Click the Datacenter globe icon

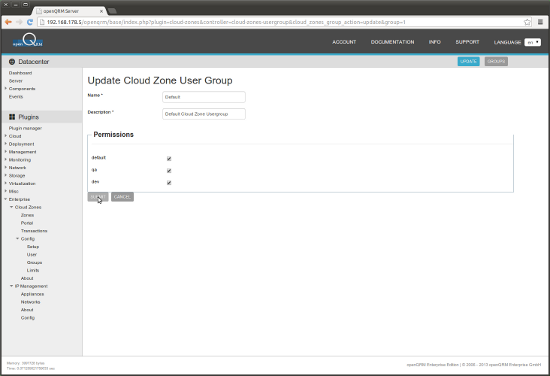12,62
